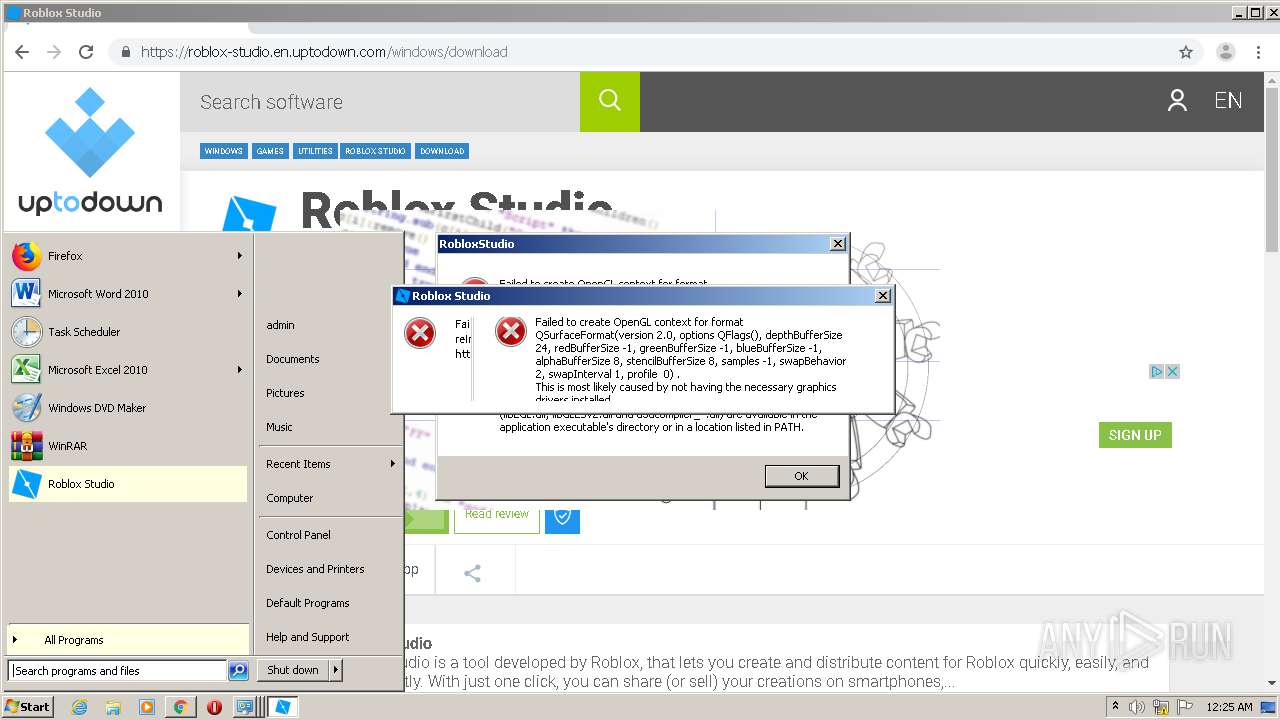Image resolution: width=1280 pixels, height=720 pixels.
Task: Click the ROBLOX STUDIO breadcrumb tag
Action: [x=376, y=151]
